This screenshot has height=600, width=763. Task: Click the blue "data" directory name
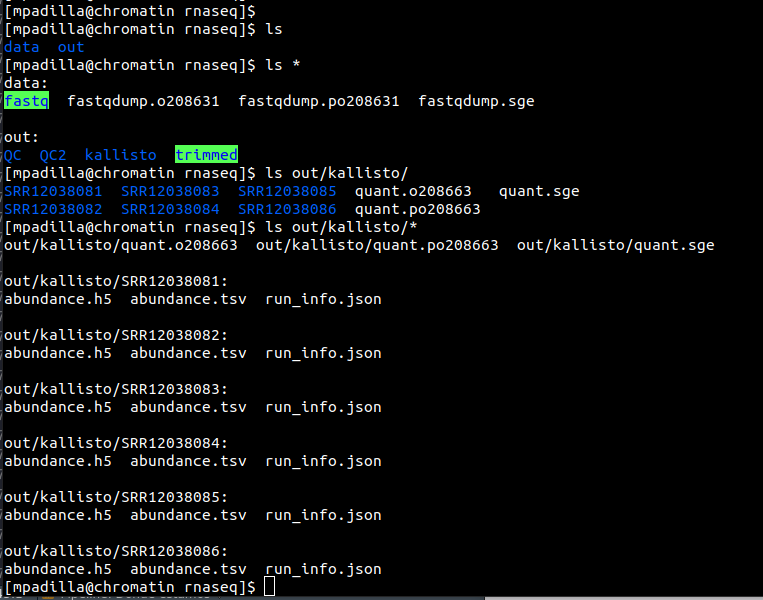click(21, 47)
